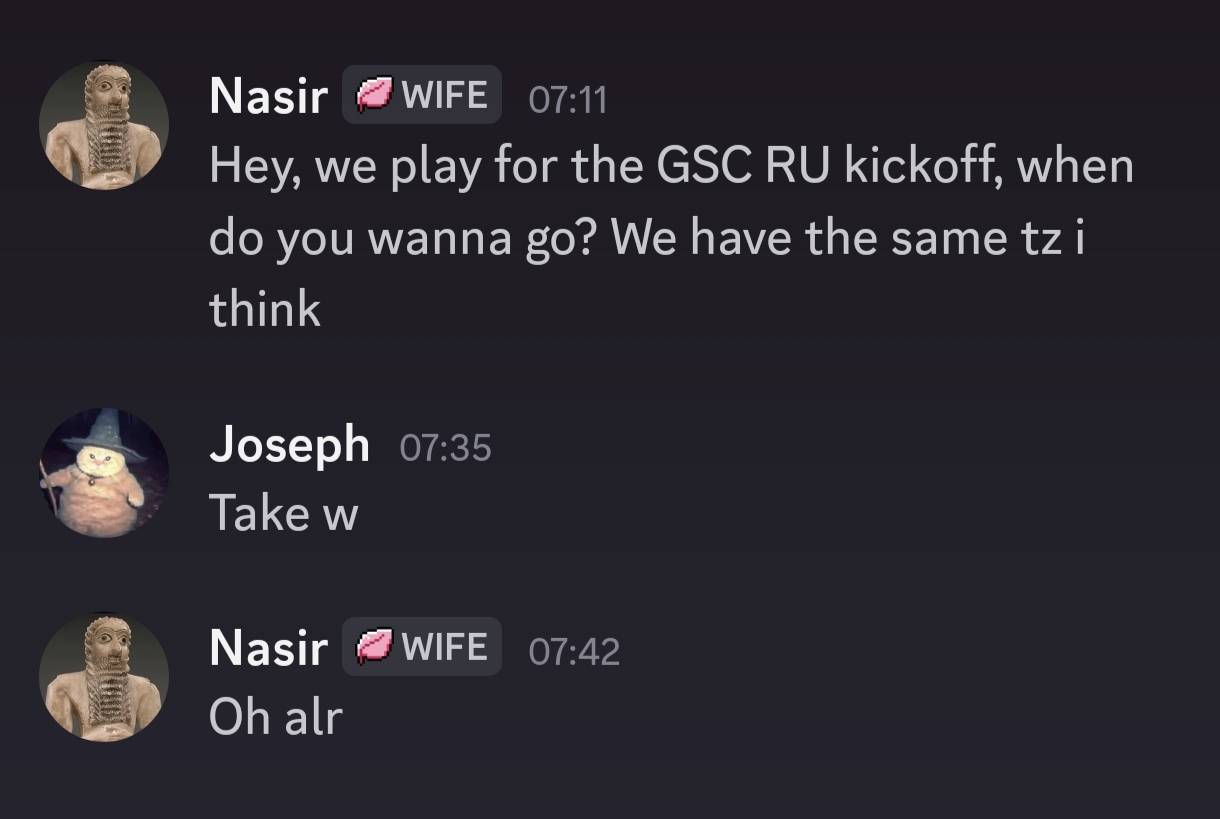Open Nasir's avatar beside the 07:42 message

(104, 677)
